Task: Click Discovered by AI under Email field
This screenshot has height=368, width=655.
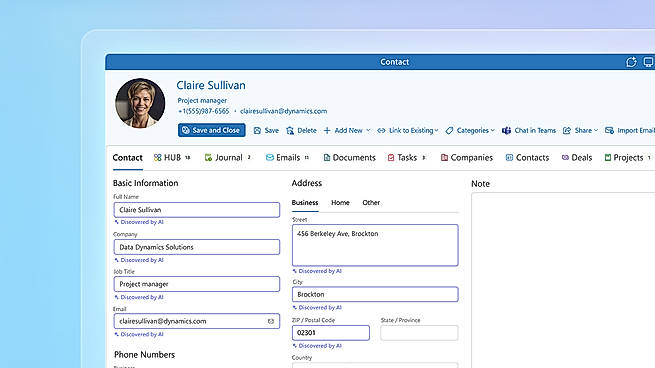Action: click(x=139, y=335)
